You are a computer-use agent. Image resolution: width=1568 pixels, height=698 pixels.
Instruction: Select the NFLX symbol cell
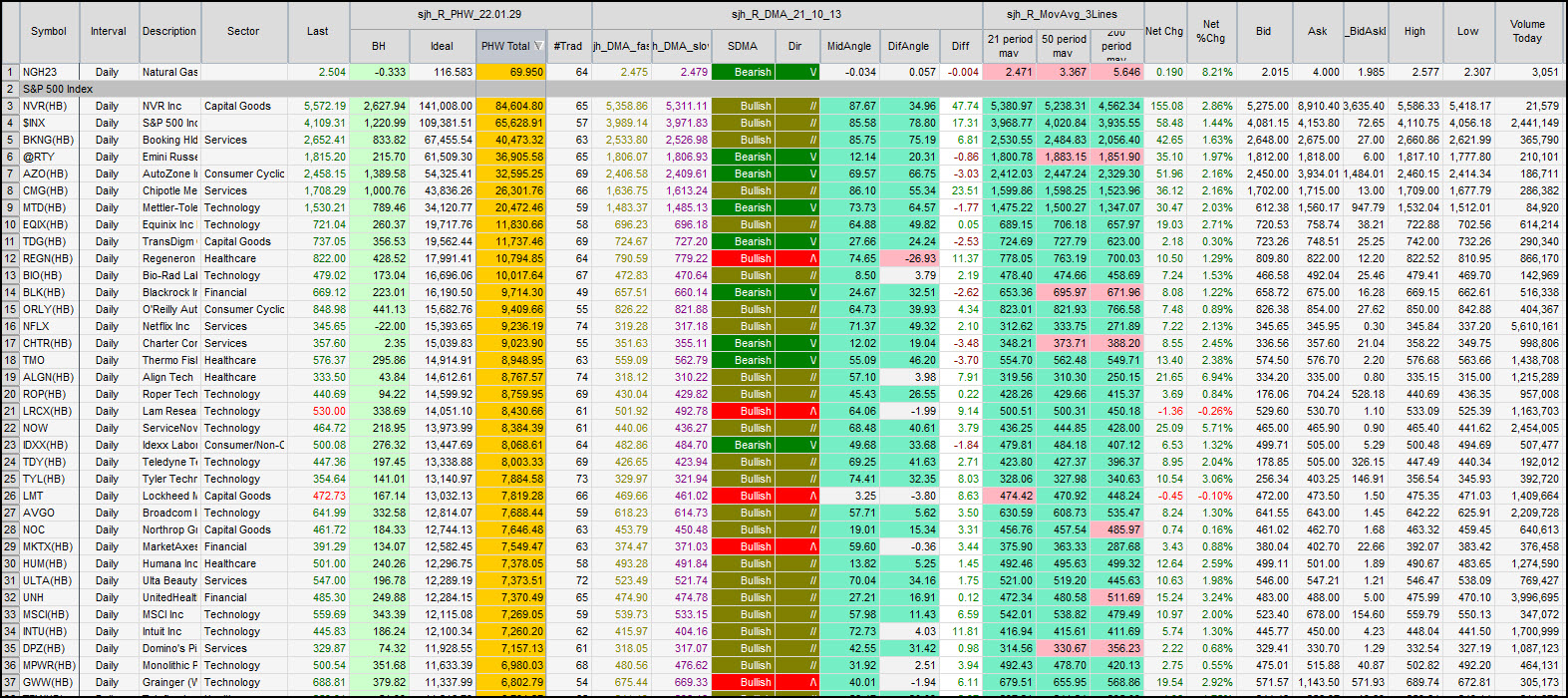point(49,326)
